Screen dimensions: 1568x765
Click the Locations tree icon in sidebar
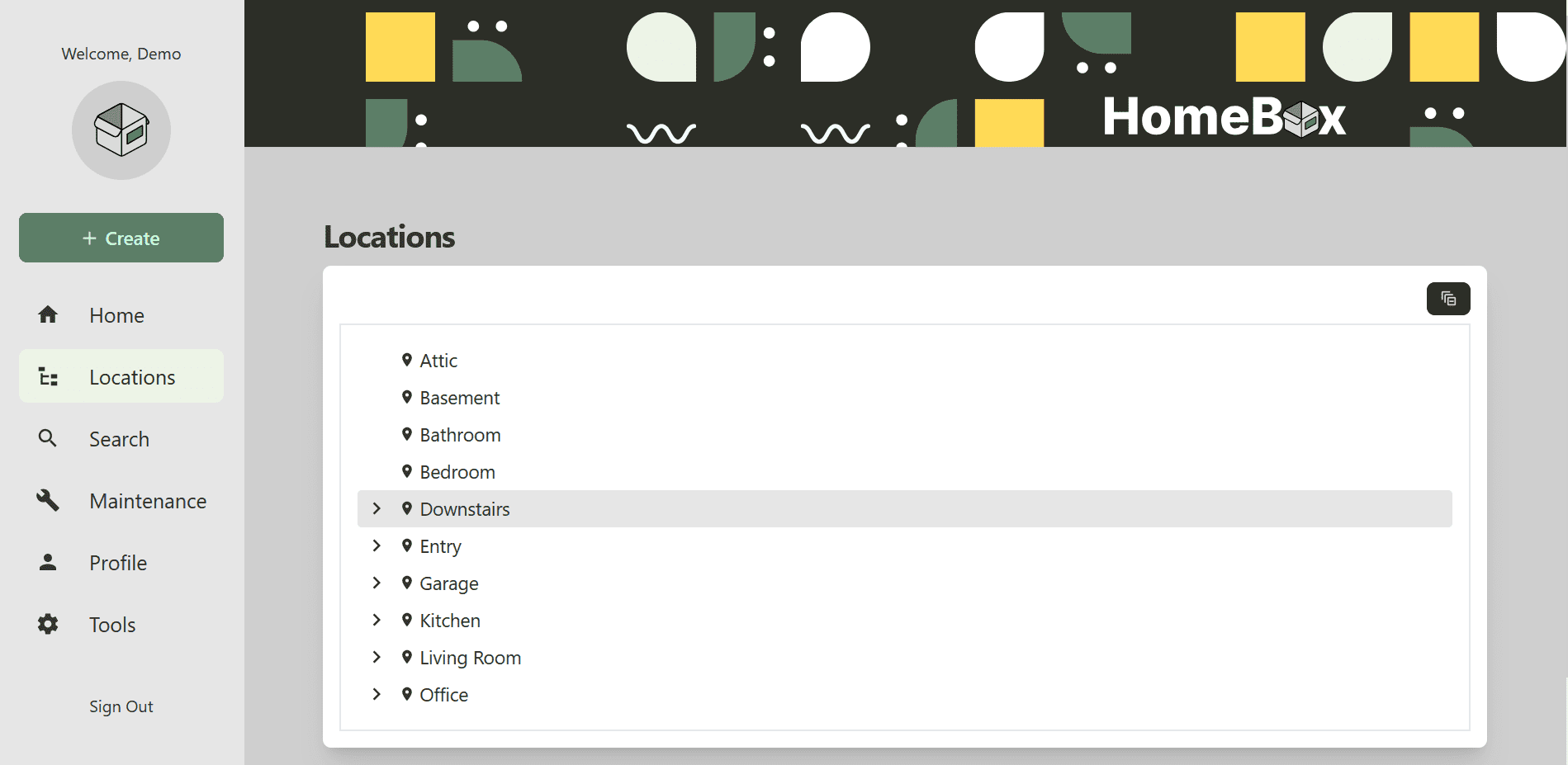pos(48,377)
